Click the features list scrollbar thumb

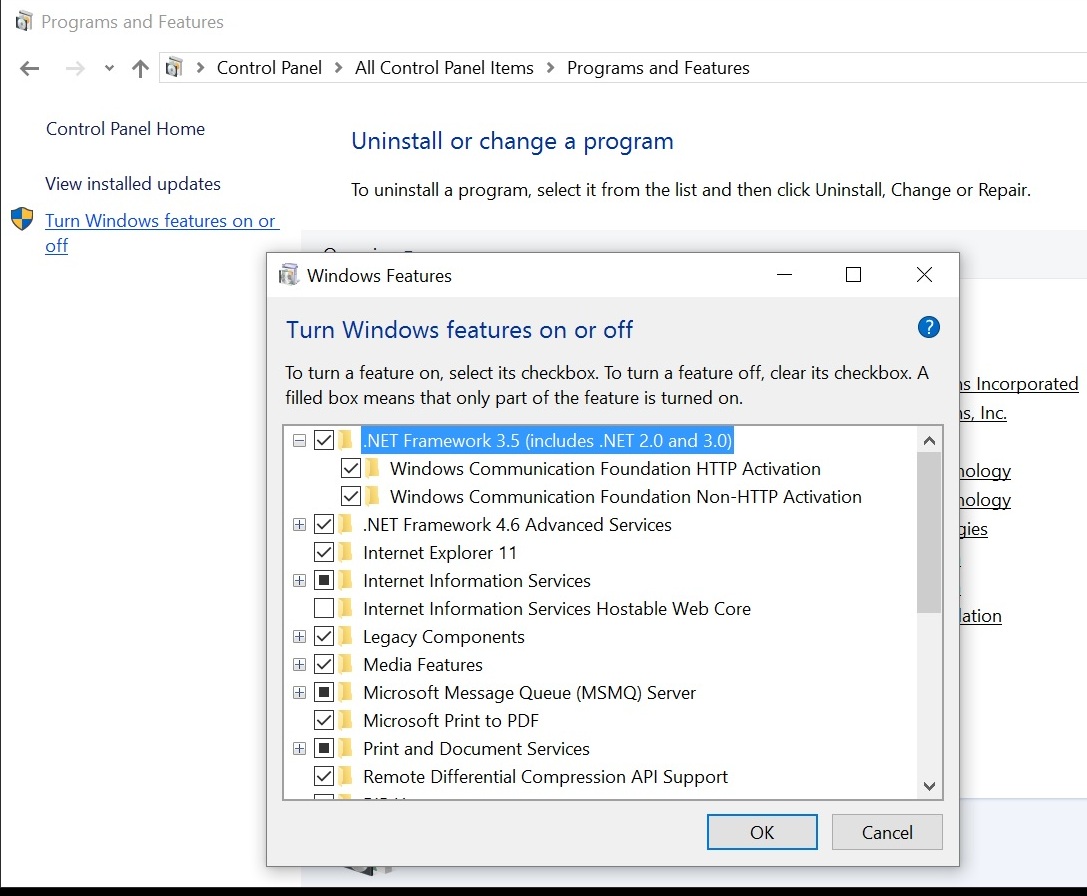929,533
